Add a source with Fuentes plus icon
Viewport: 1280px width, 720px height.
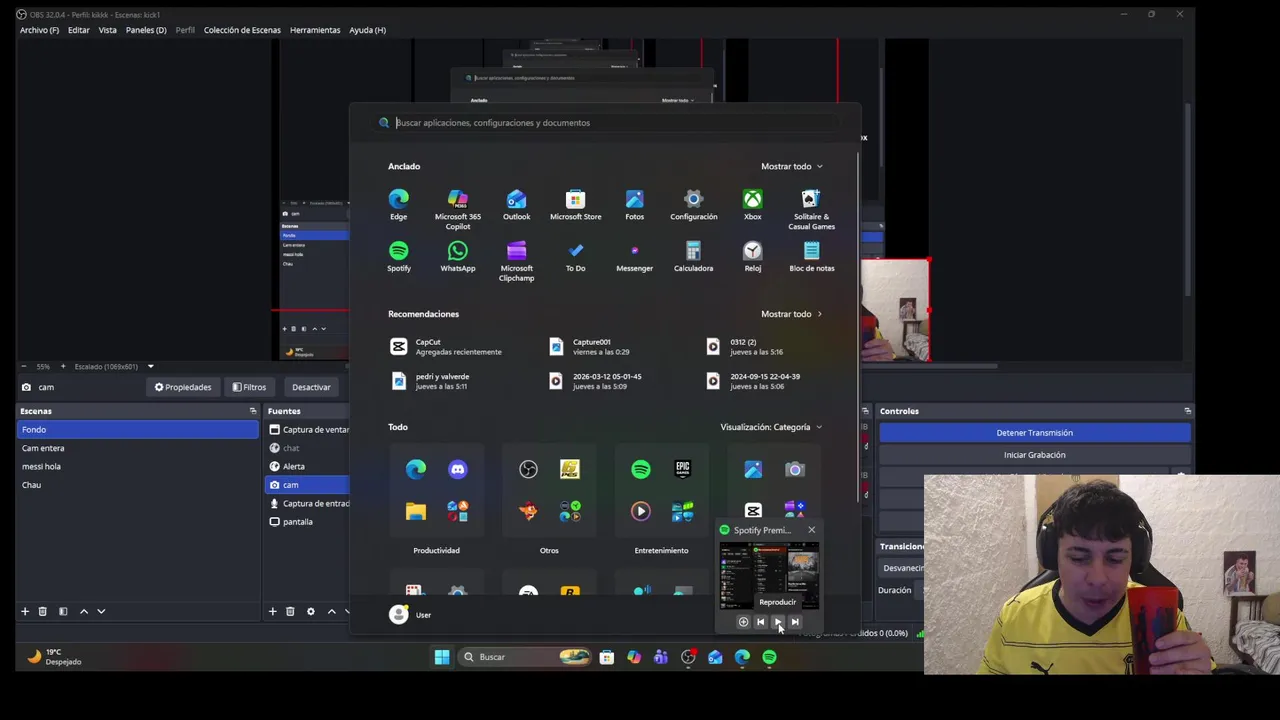pyautogui.click(x=272, y=611)
